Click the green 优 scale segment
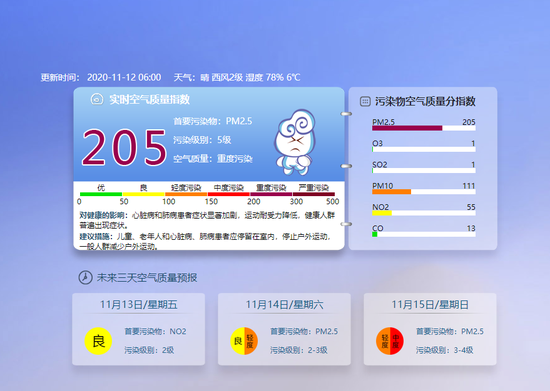Screen dimensions: 550x391 (x=101, y=194)
